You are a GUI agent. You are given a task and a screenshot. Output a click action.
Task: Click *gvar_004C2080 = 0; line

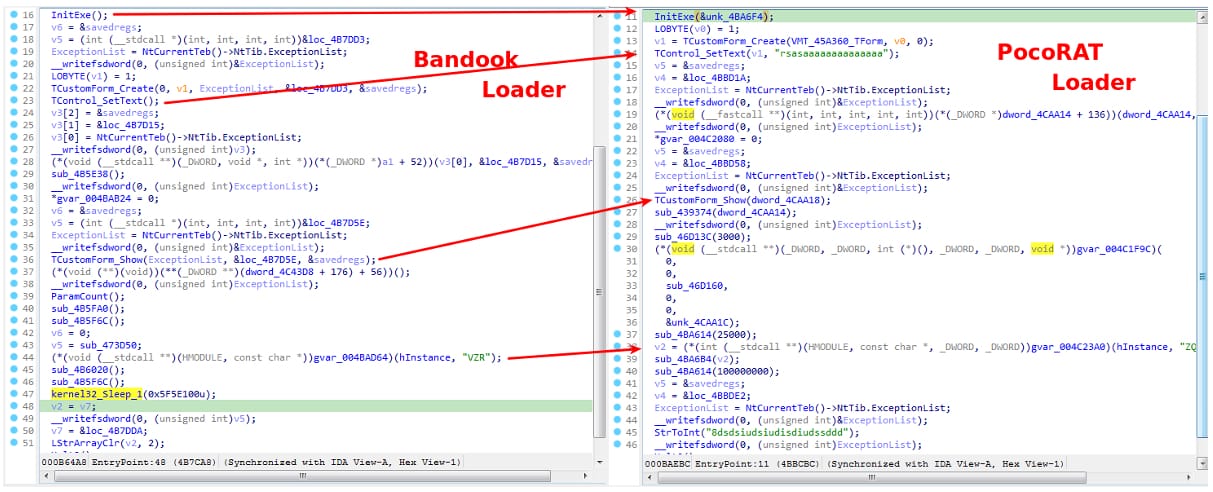coord(709,138)
